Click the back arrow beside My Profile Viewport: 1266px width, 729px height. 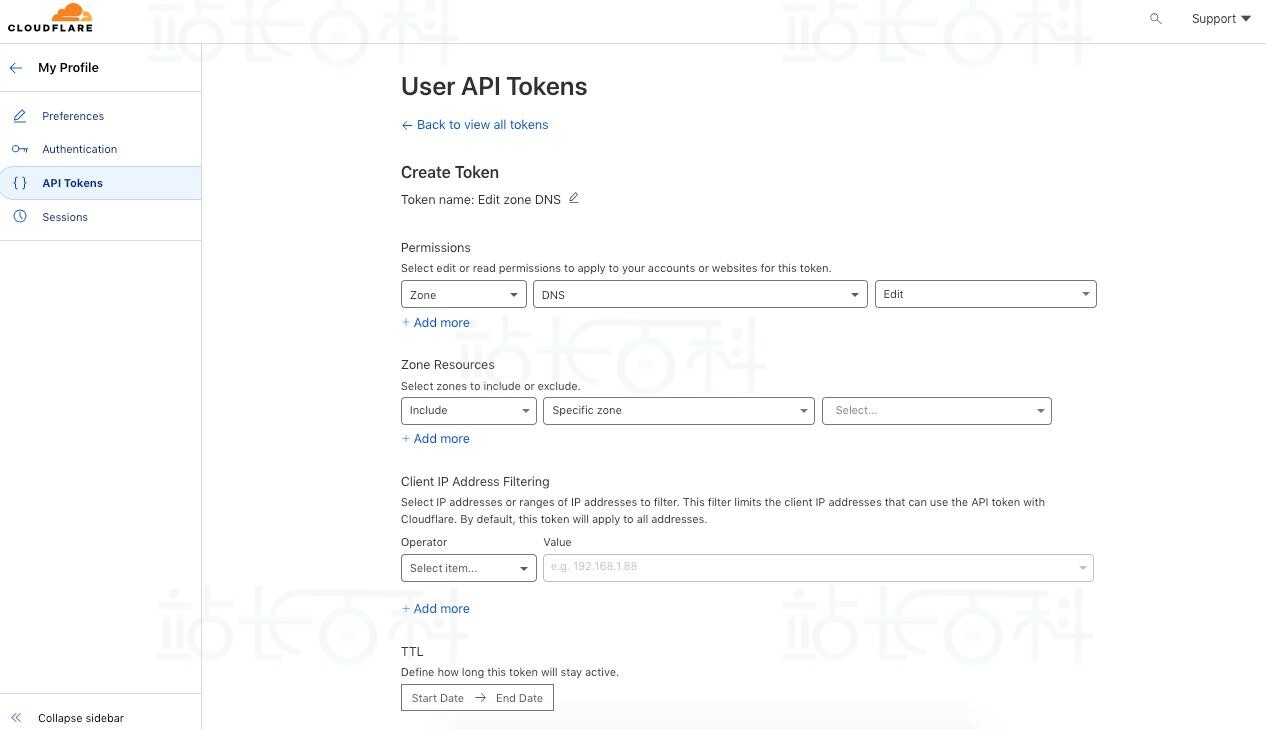tap(16, 68)
